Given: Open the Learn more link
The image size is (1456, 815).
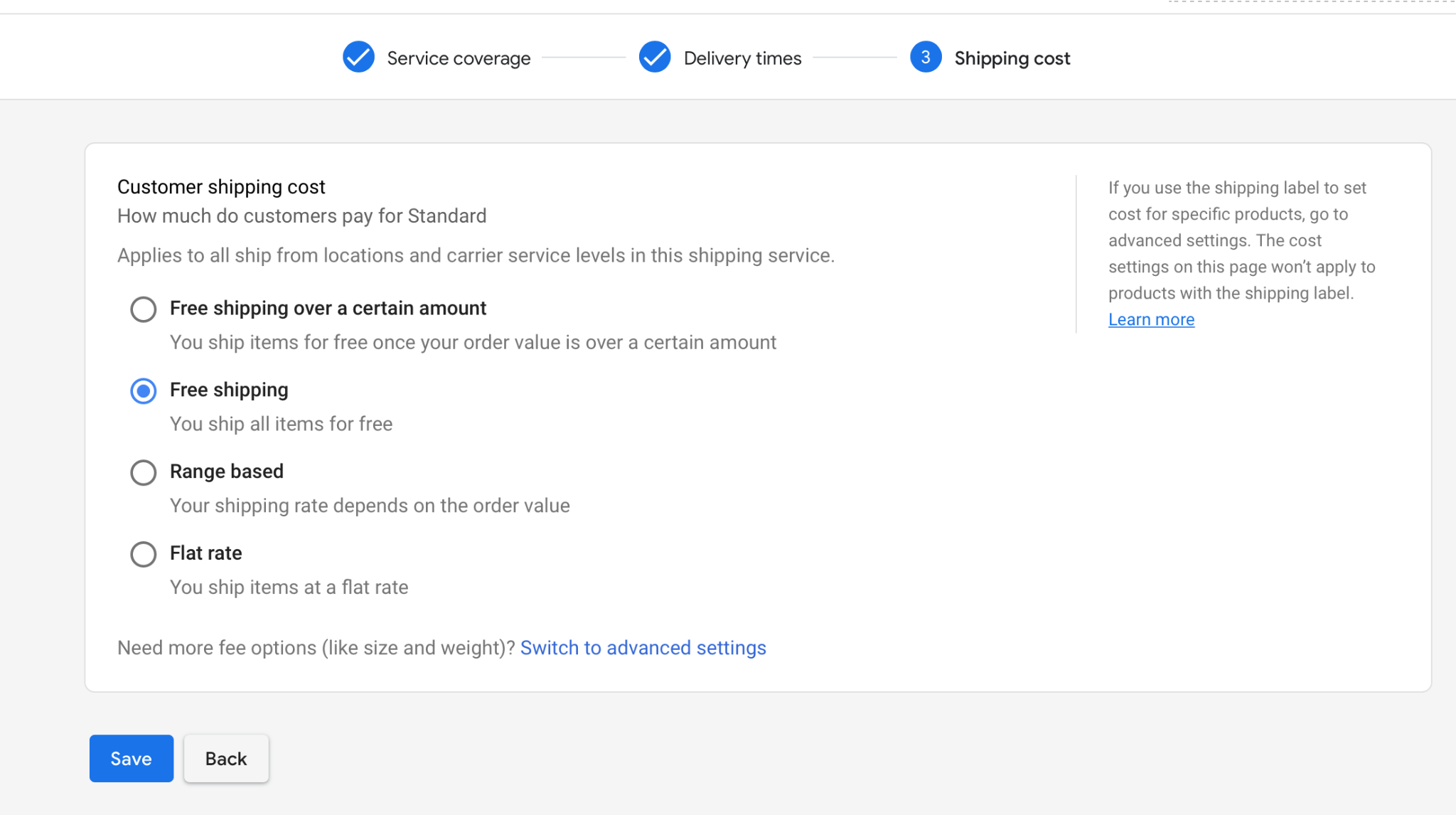Looking at the screenshot, I should click(1151, 320).
